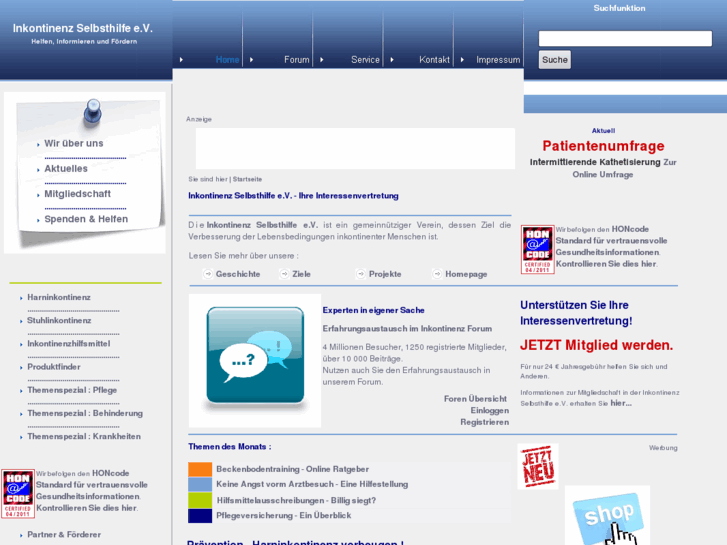Click the HONcode badge in right column
This screenshot has height=545, width=727.
click(x=537, y=250)
